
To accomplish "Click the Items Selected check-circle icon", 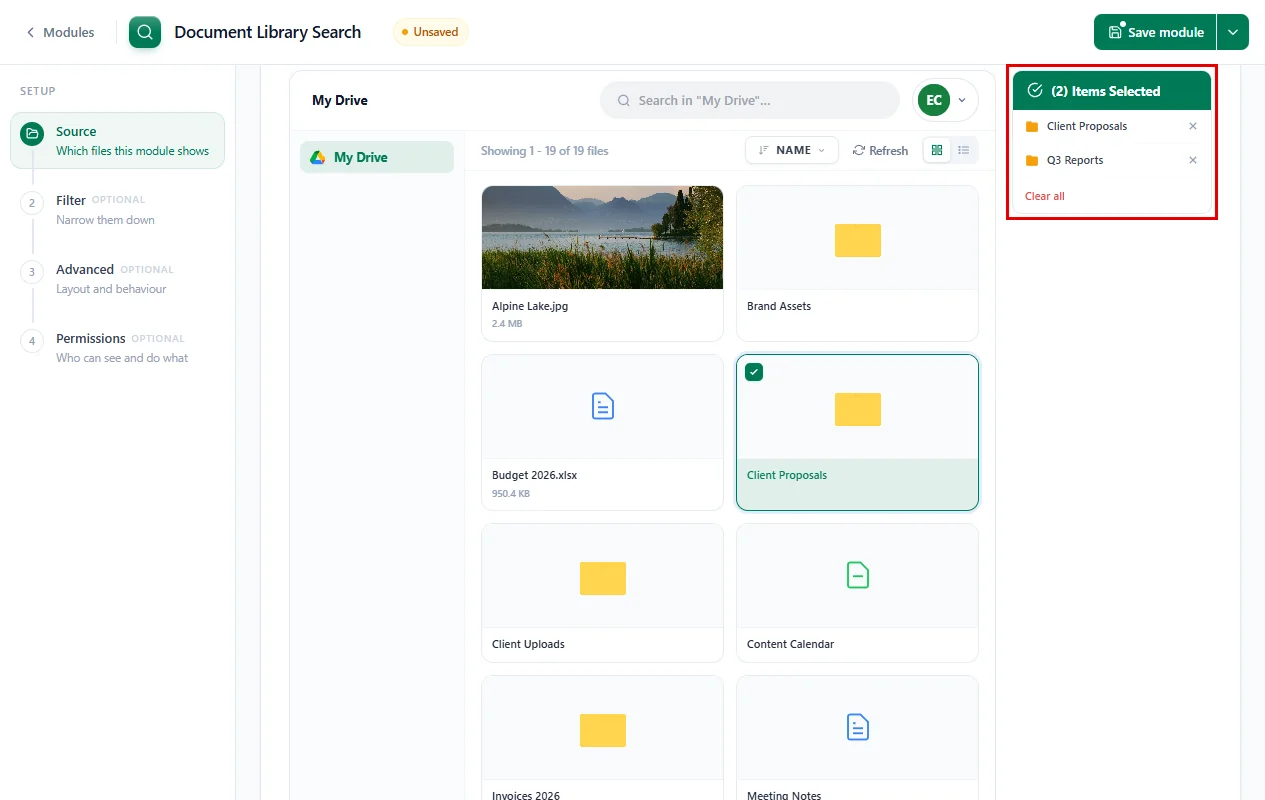I will click(1035, 90).
